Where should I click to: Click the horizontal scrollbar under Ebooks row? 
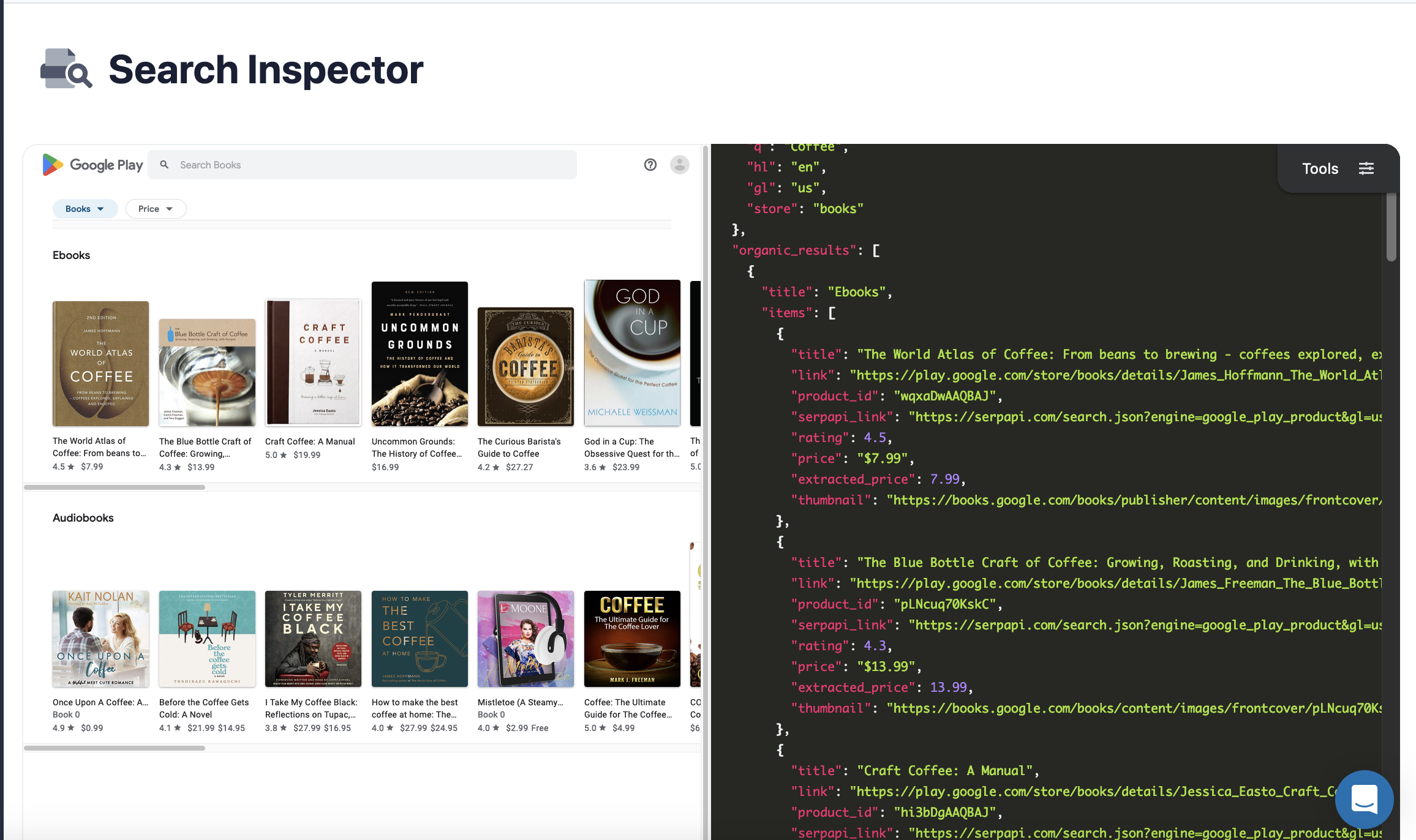113,487
